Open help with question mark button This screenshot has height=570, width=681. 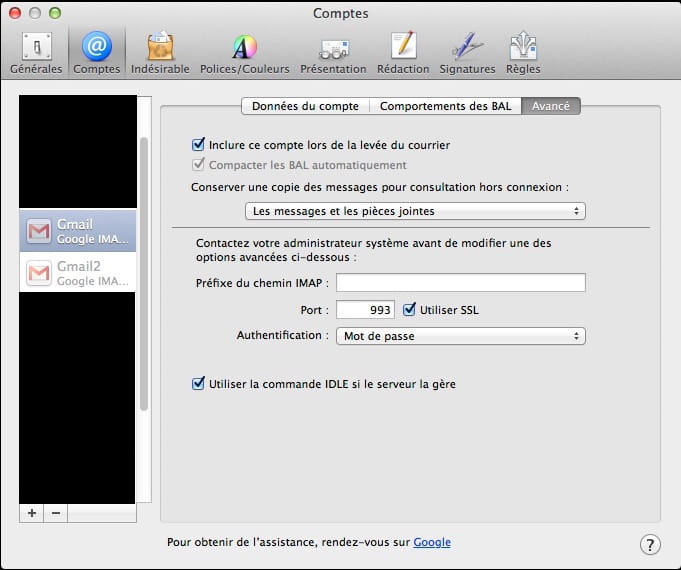pos(650,544)
